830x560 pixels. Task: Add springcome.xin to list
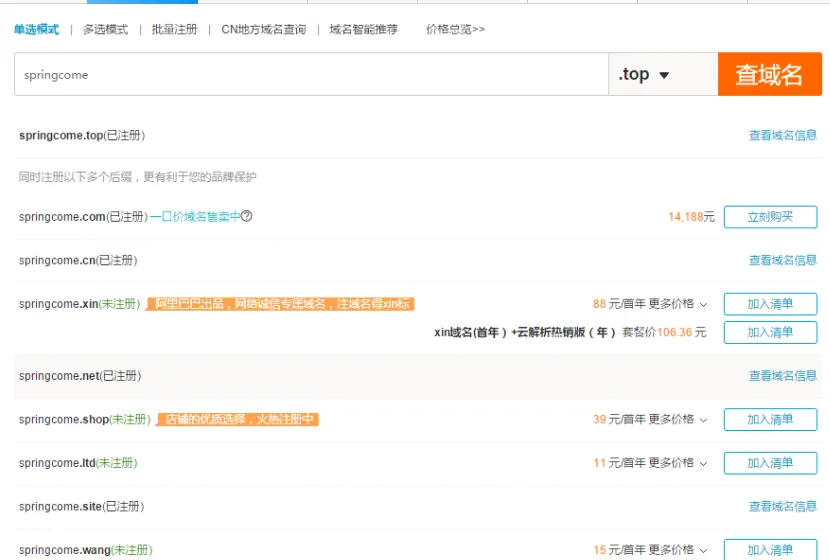(770, 304)
